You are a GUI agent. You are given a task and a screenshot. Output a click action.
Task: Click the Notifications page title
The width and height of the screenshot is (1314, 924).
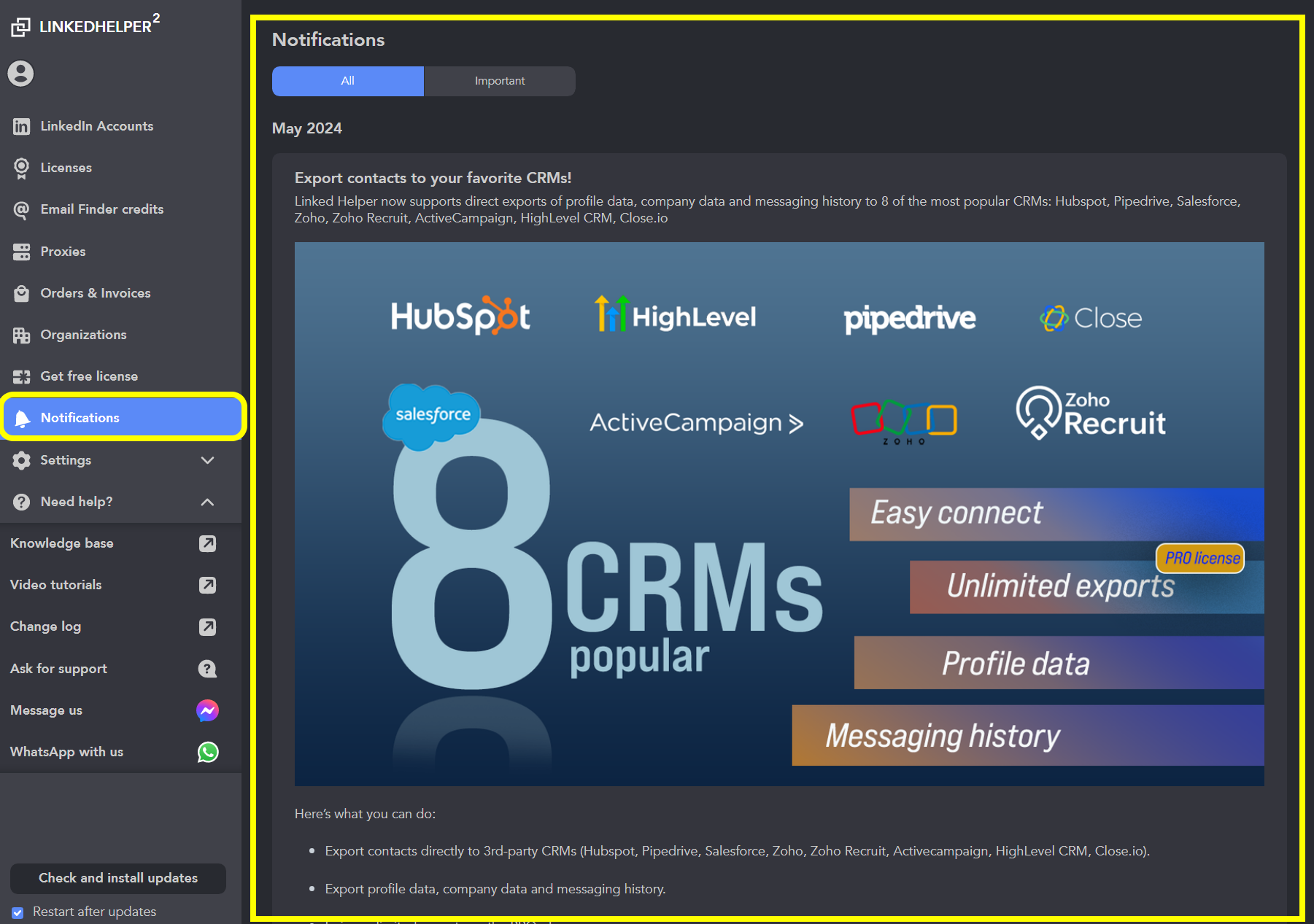point(328,40)
